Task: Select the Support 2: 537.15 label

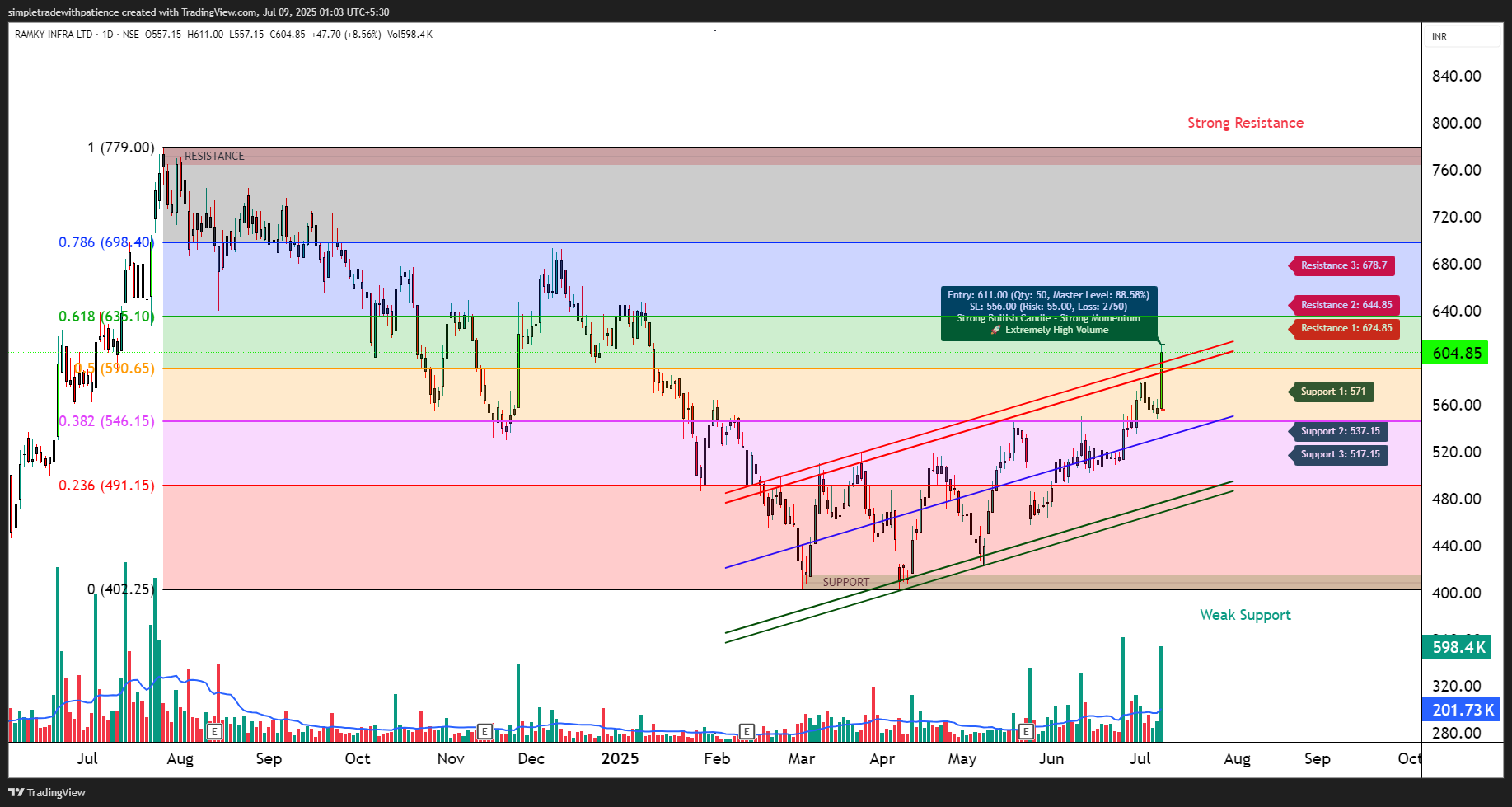Action: pos(1339,431)
